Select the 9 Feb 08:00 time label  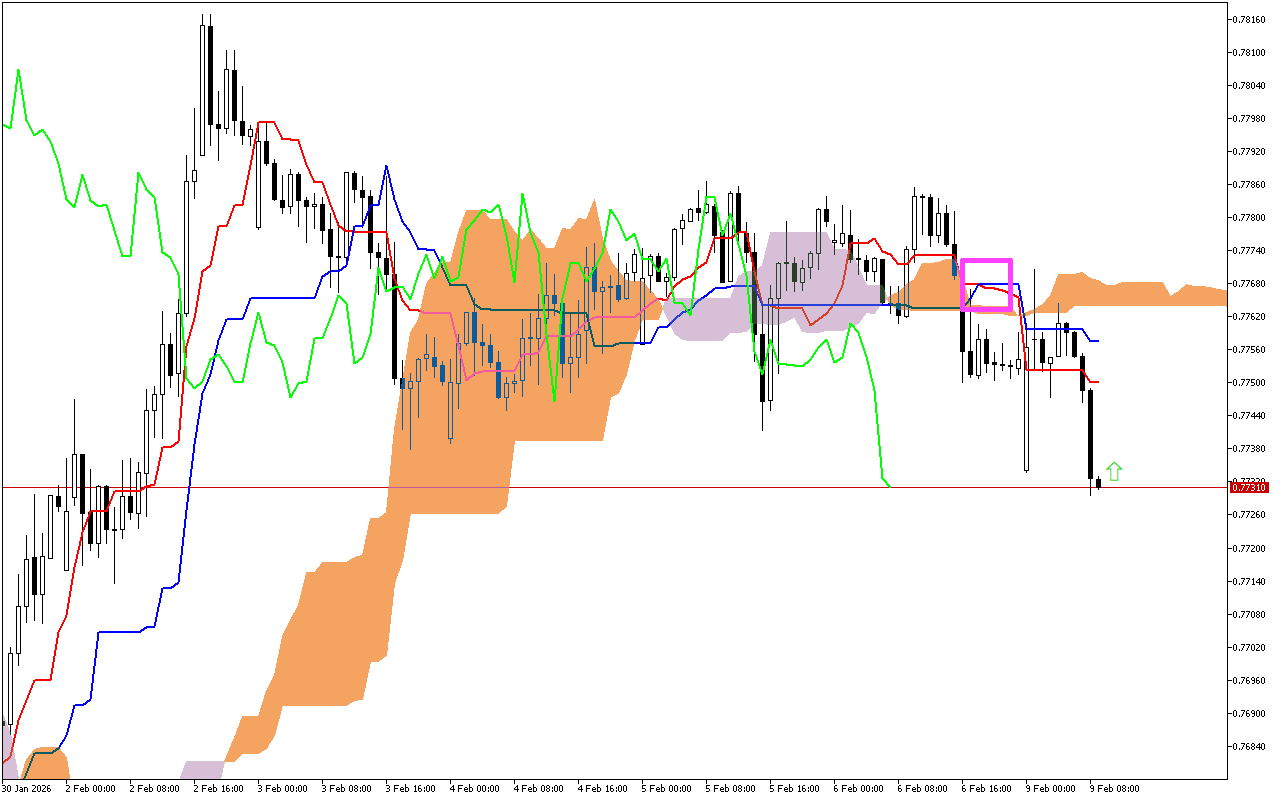(1113, 788)
